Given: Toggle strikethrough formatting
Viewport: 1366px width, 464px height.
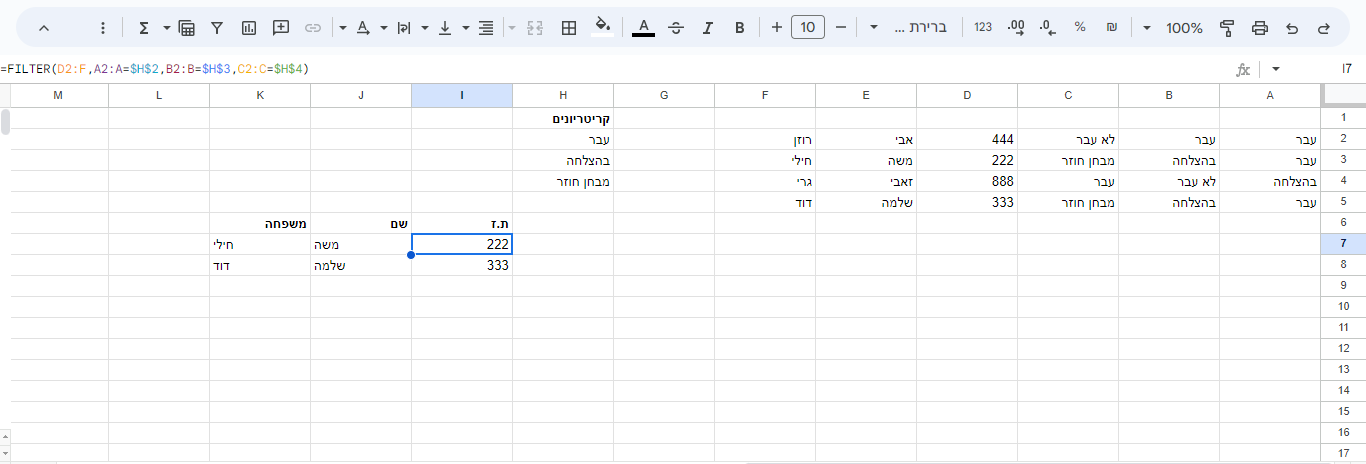Looking at the screenshot, I should coord(676,28).
